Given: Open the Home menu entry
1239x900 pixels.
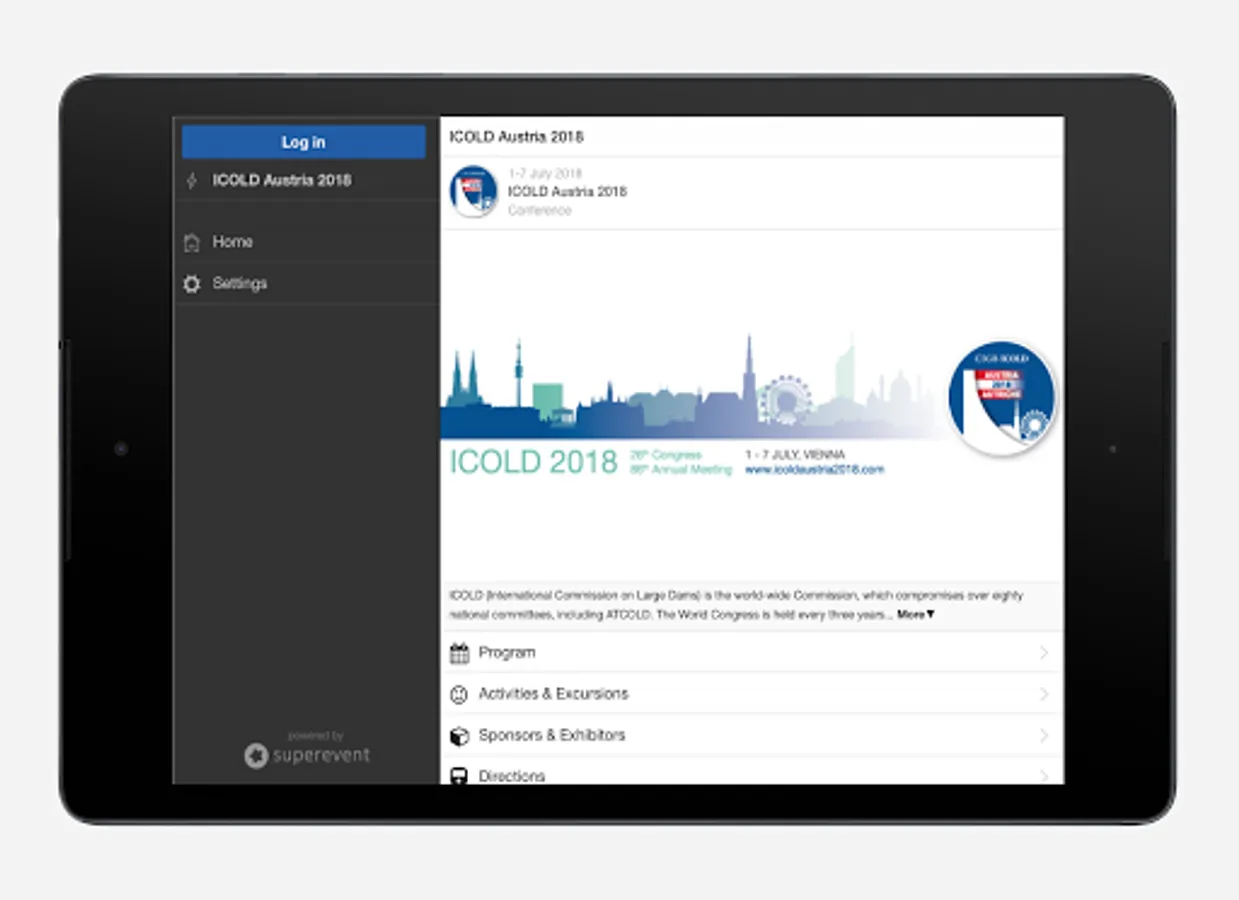Looking at the screenshot, I should point(306,242).
